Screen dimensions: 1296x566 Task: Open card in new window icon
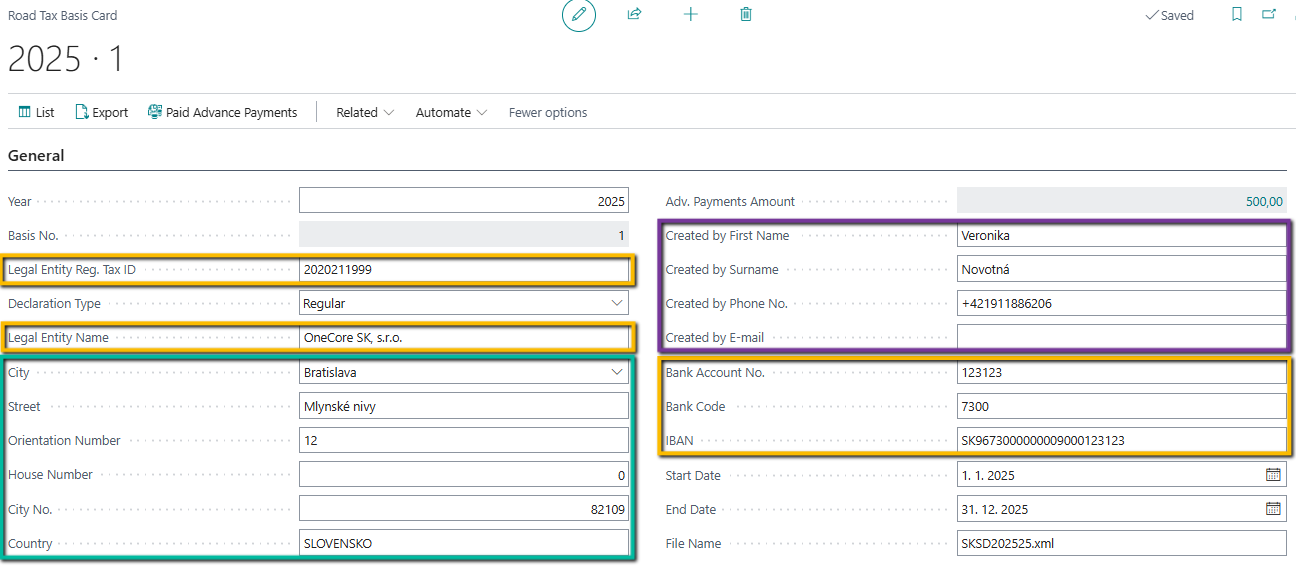pos(1269,15)
